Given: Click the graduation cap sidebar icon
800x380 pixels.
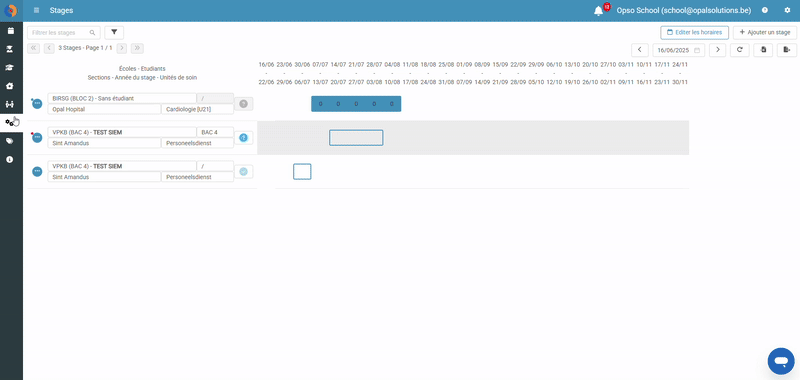Looking at the screenshot, I should pos(10,67).
